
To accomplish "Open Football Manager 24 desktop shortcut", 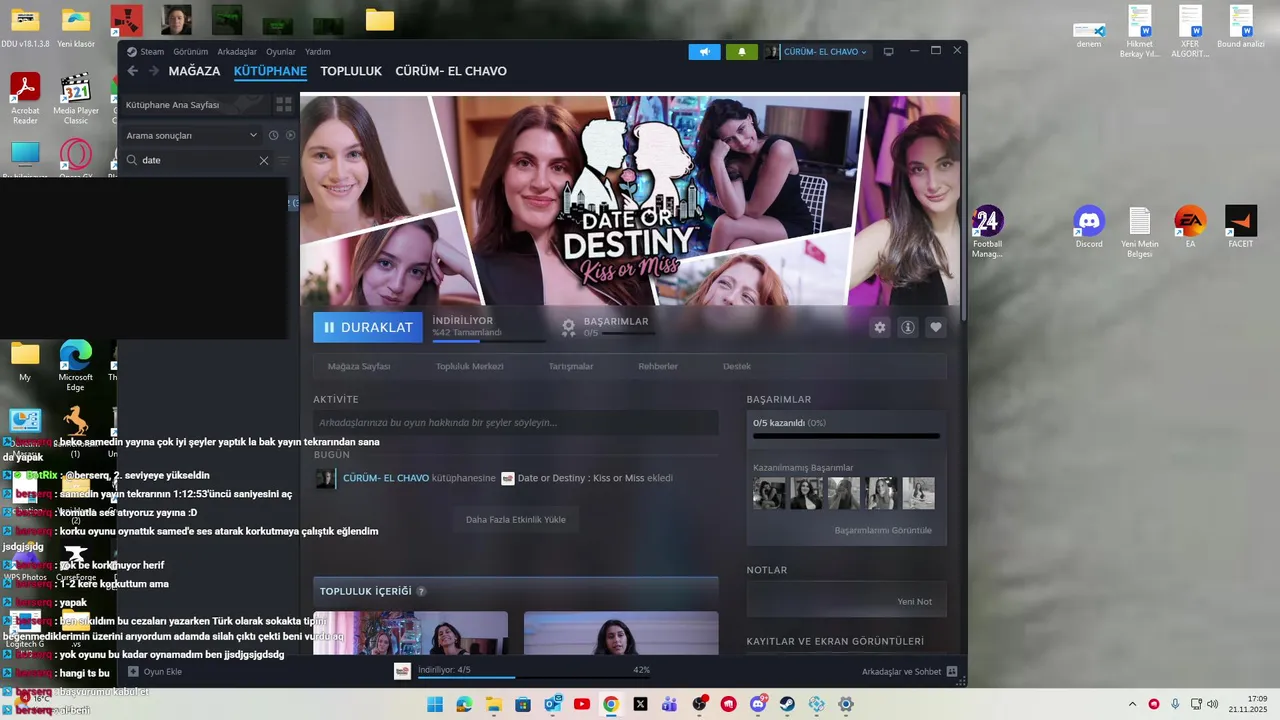I will tap(987, 232).
